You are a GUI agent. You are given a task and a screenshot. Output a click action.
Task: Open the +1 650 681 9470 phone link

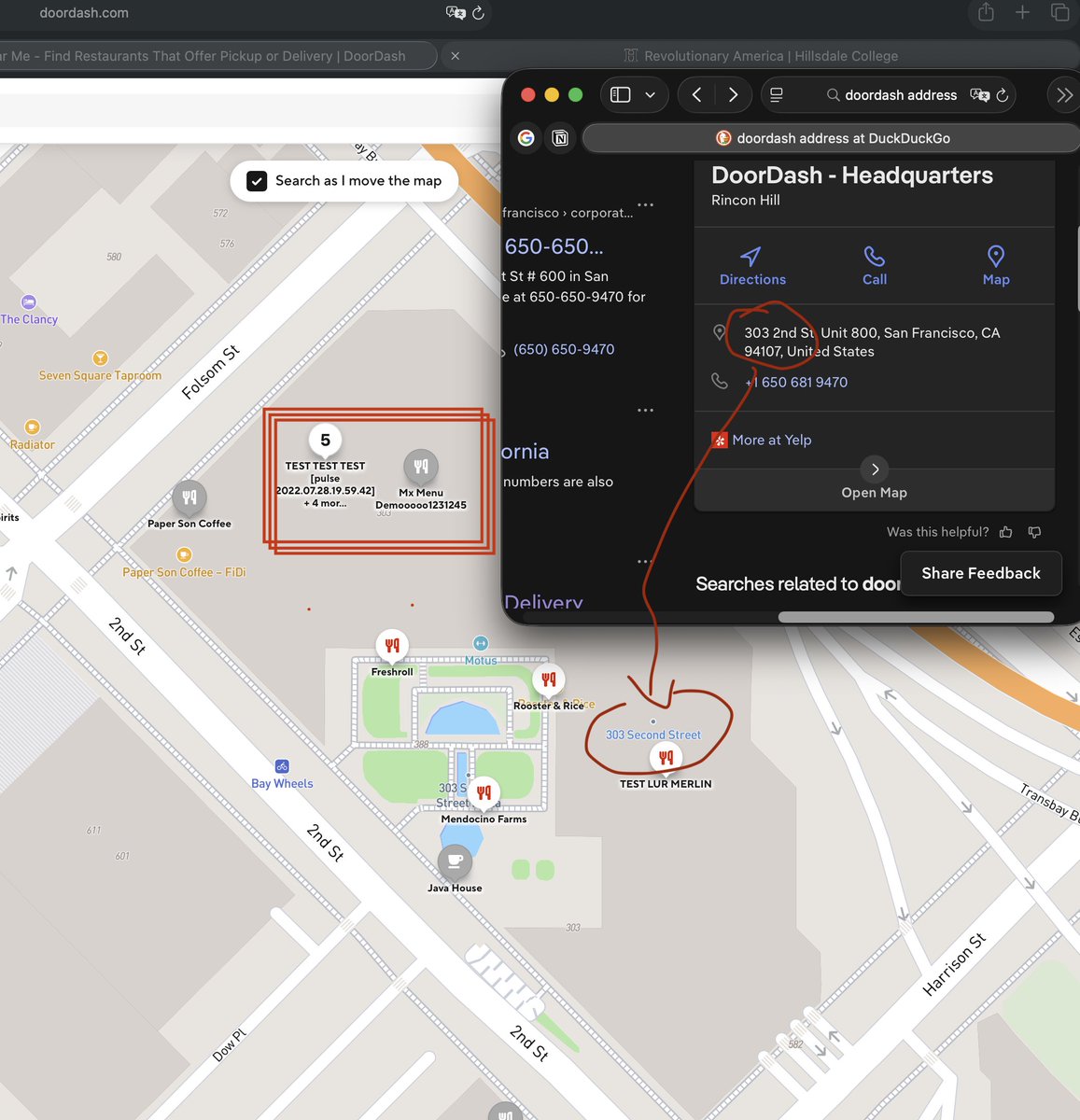coord(796,382)
